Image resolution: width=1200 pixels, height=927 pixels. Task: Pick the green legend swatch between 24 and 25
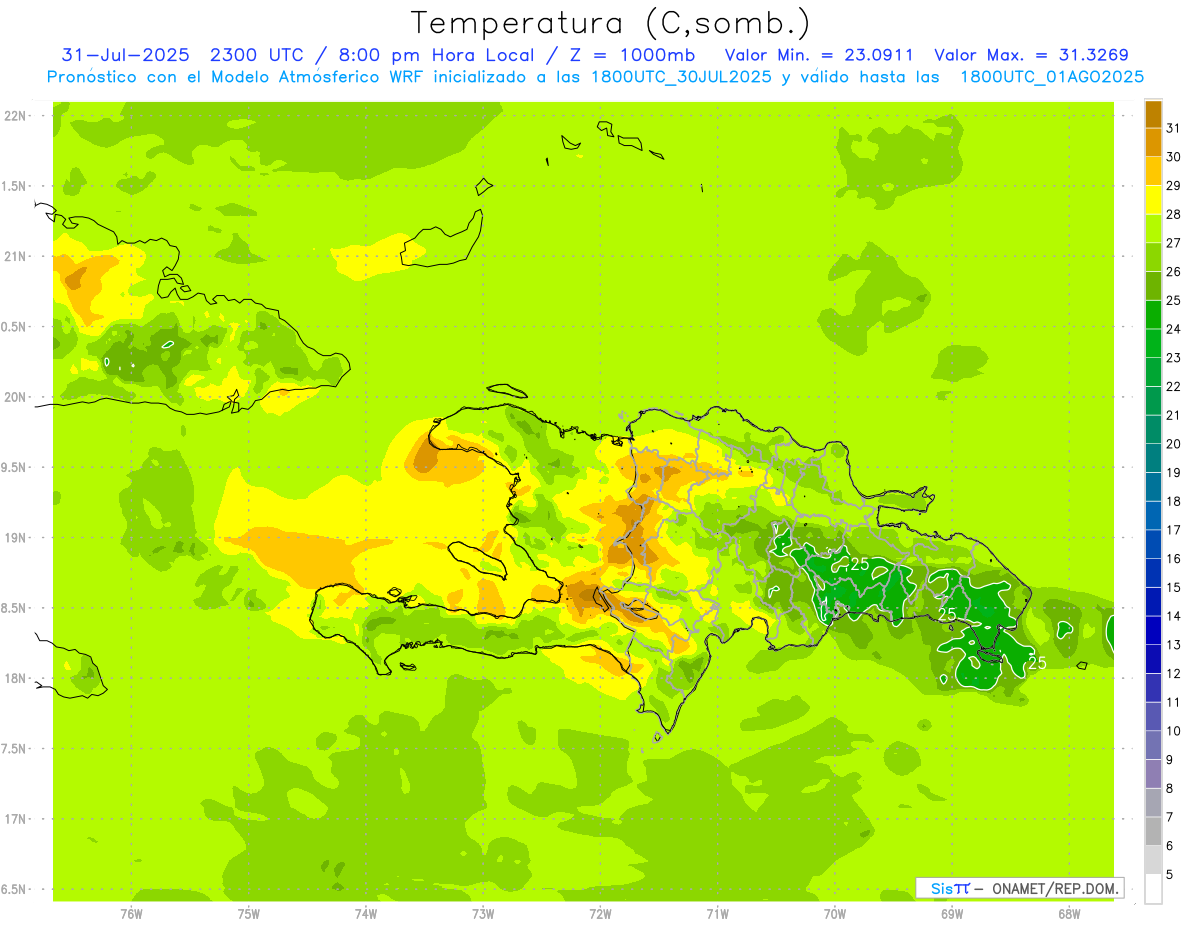[1153, 314]
